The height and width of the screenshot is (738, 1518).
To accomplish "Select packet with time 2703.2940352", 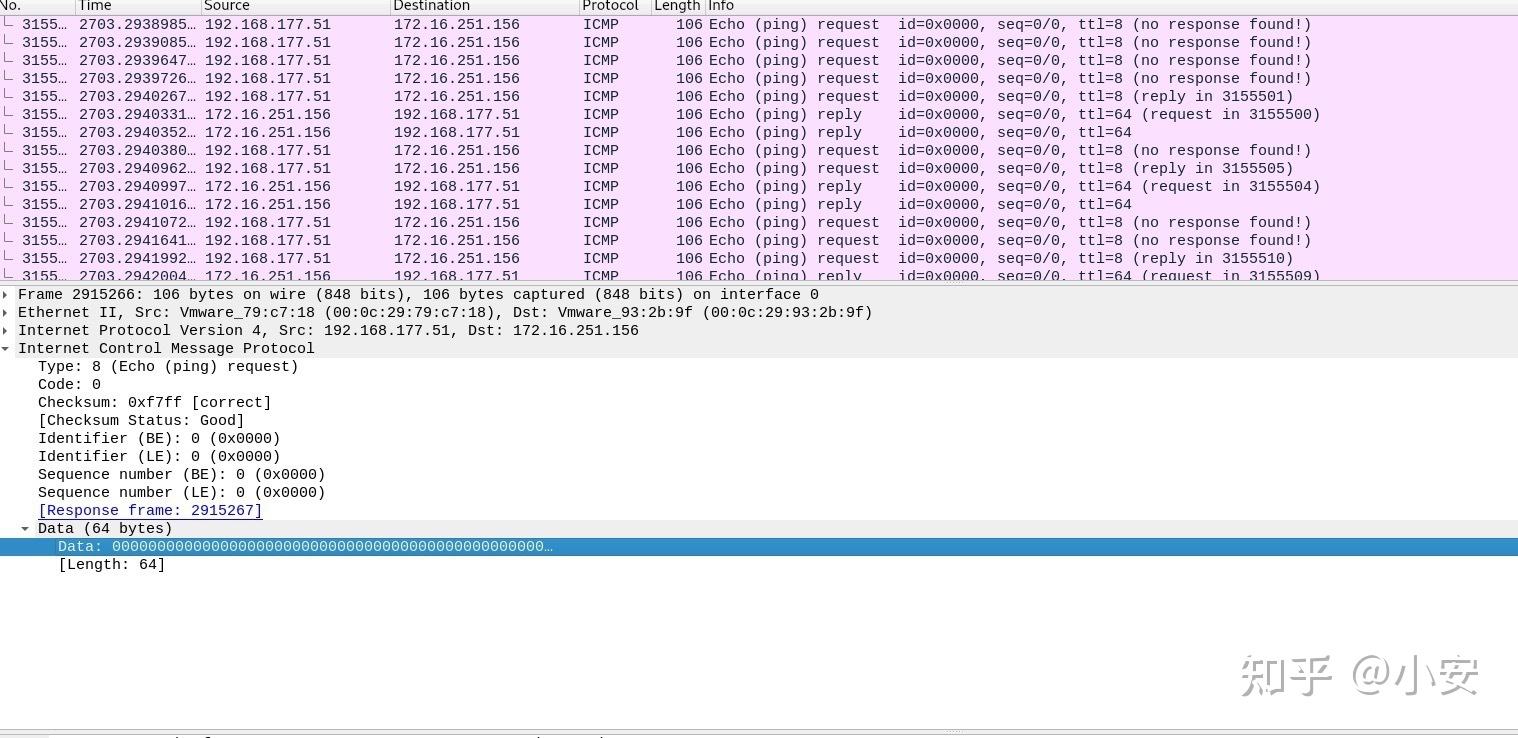I will pyautogui.click(x=759, y=133).
